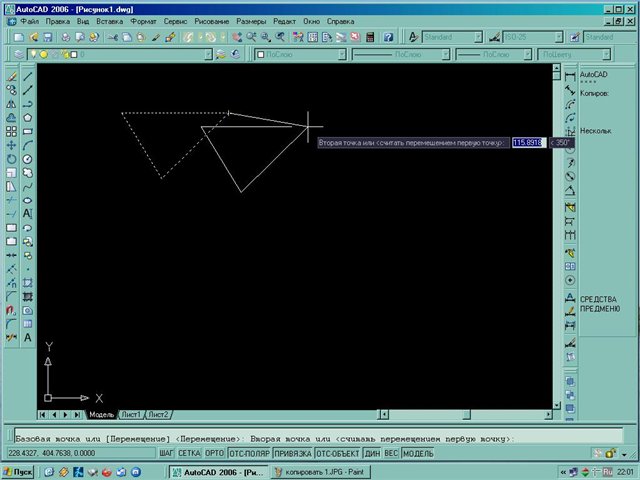Toggle ОРТО mode in status bar
640x480 pixels.
point(215,453)
